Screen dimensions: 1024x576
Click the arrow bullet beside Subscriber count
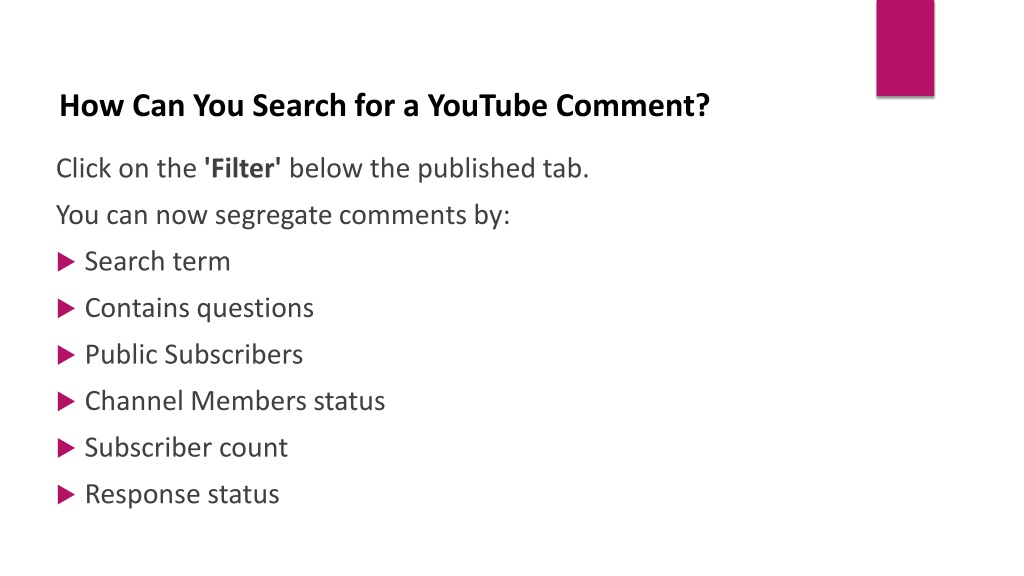tap(66, 448)
